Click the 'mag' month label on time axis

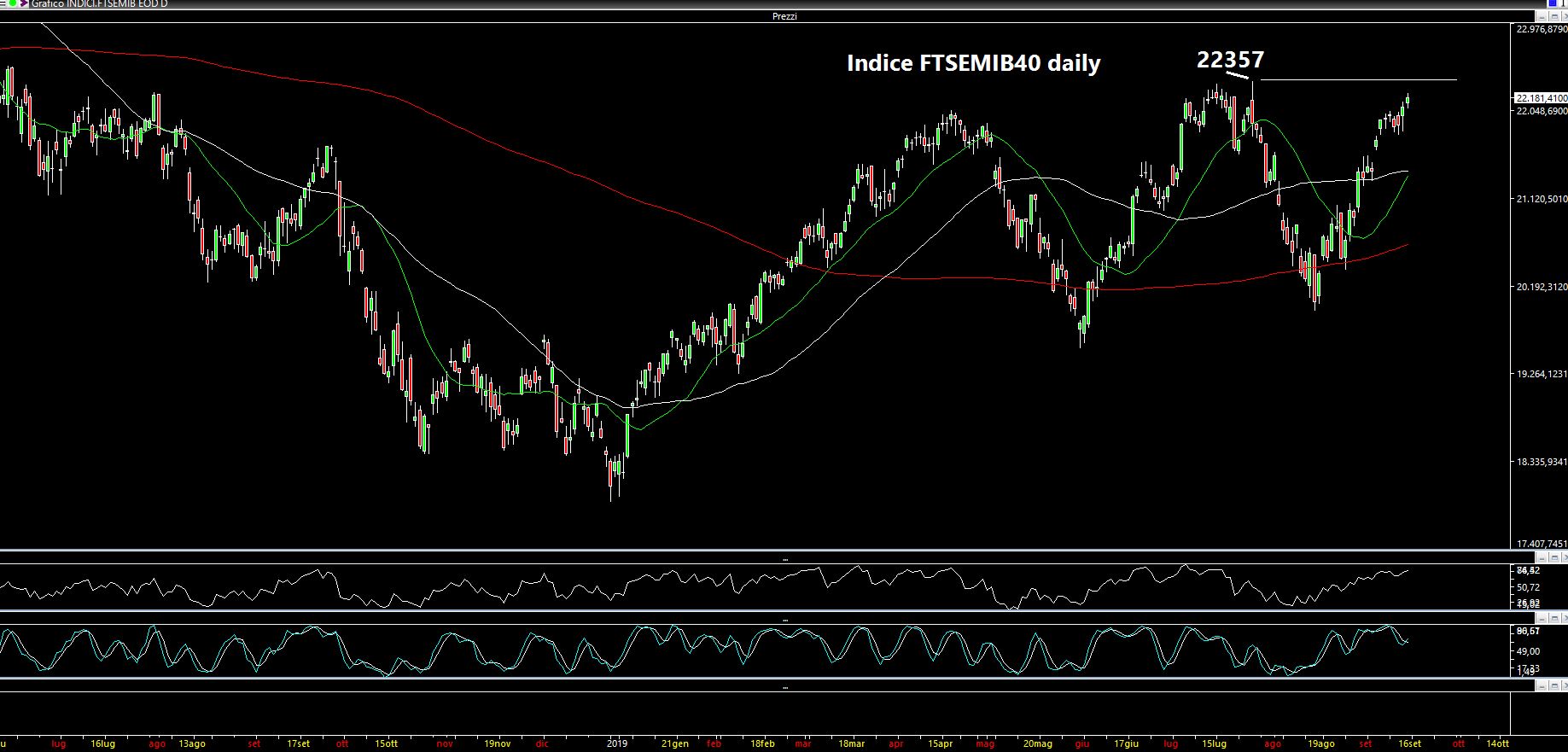tap(986, 743)
